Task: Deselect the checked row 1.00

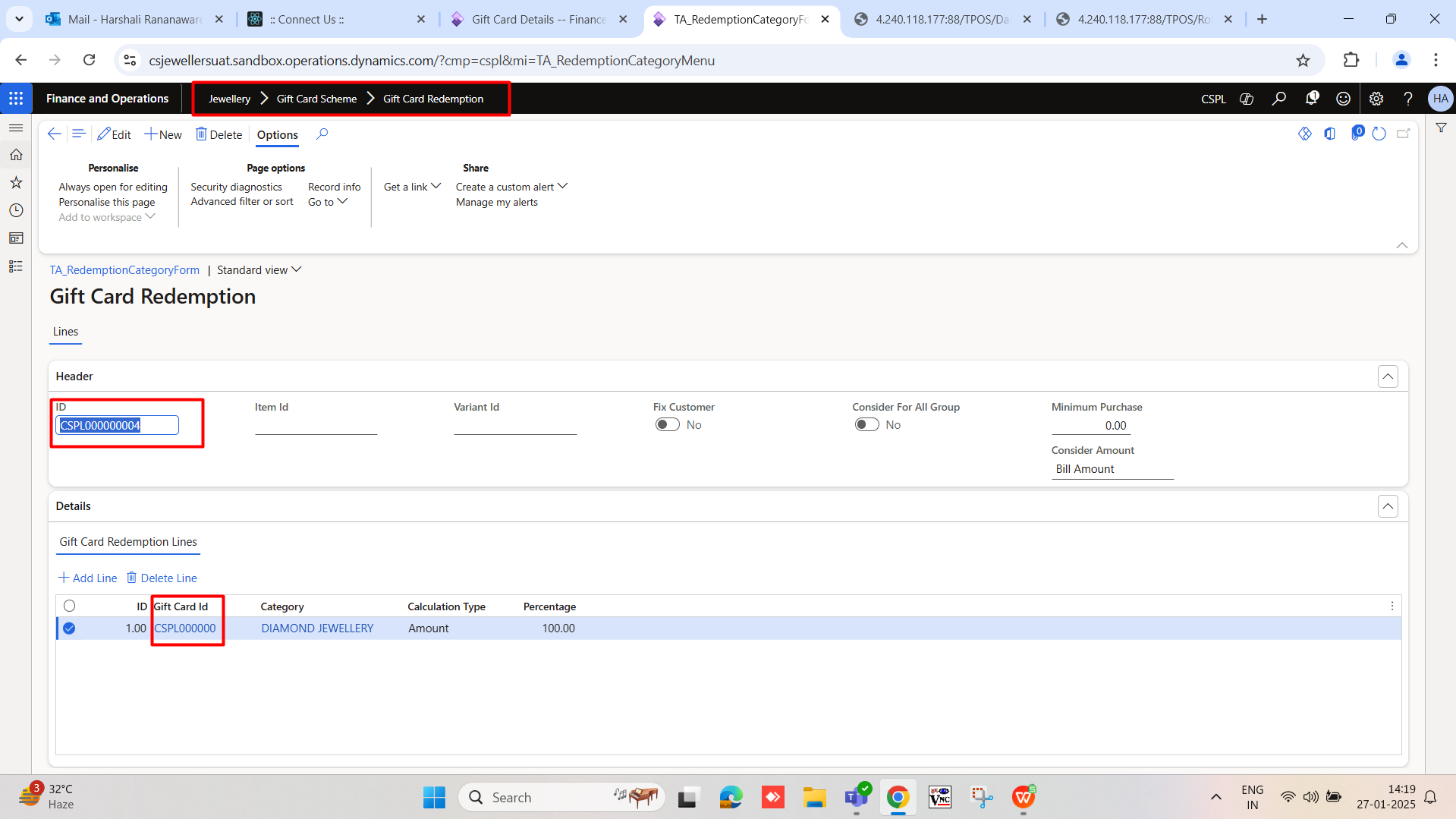Action: click(x=70, y=628)
